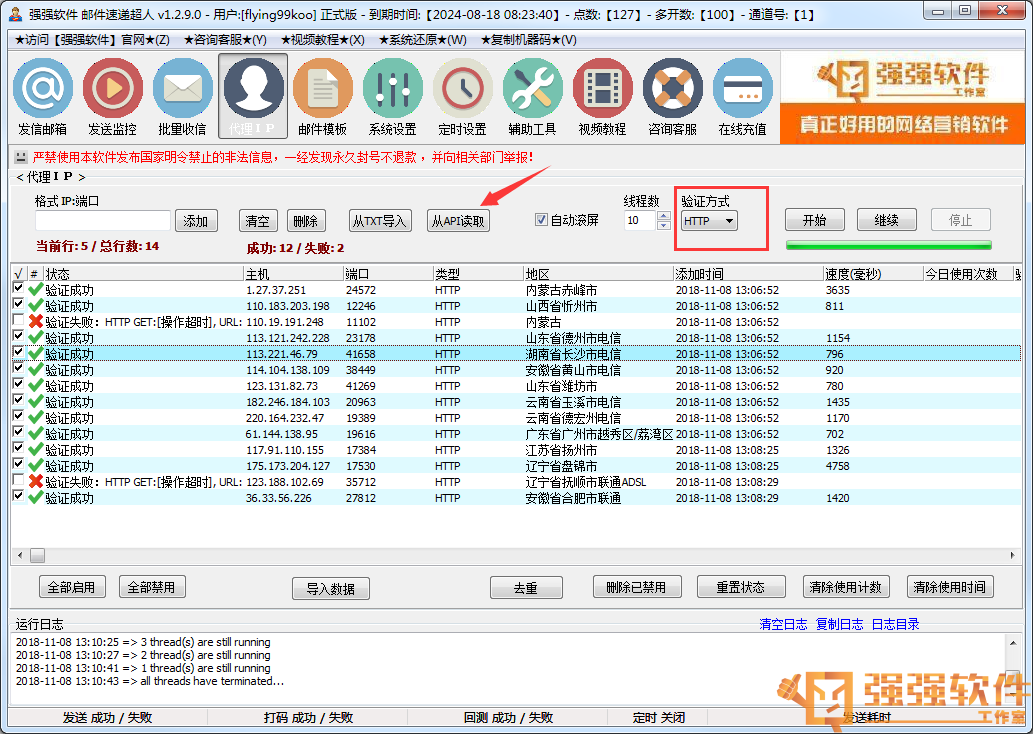This screenshot has height=734, width=1033.
Task: Click the 从API读取 button
Action: [x=458, y=221]
